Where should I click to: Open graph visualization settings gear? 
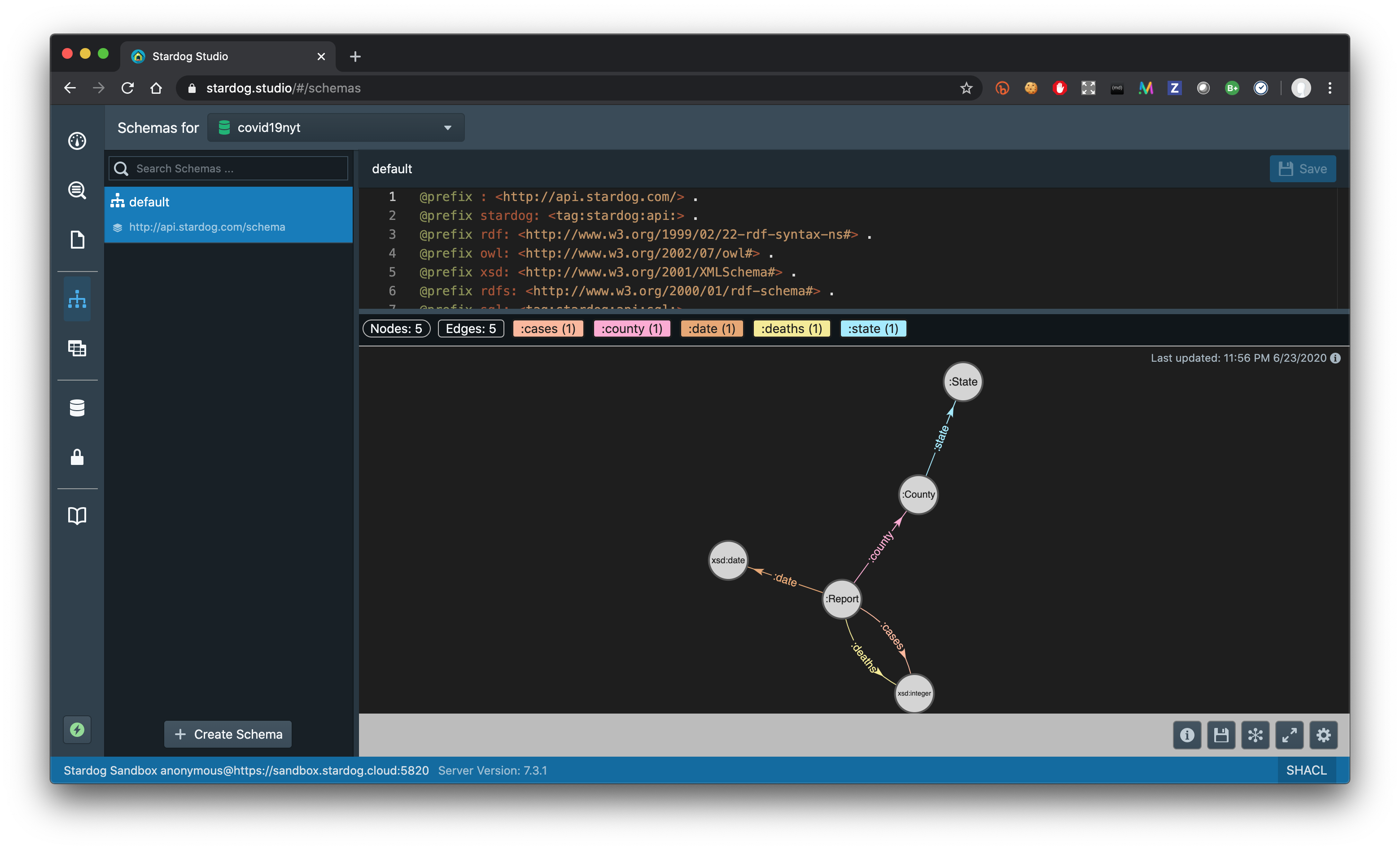point(1323,735)
